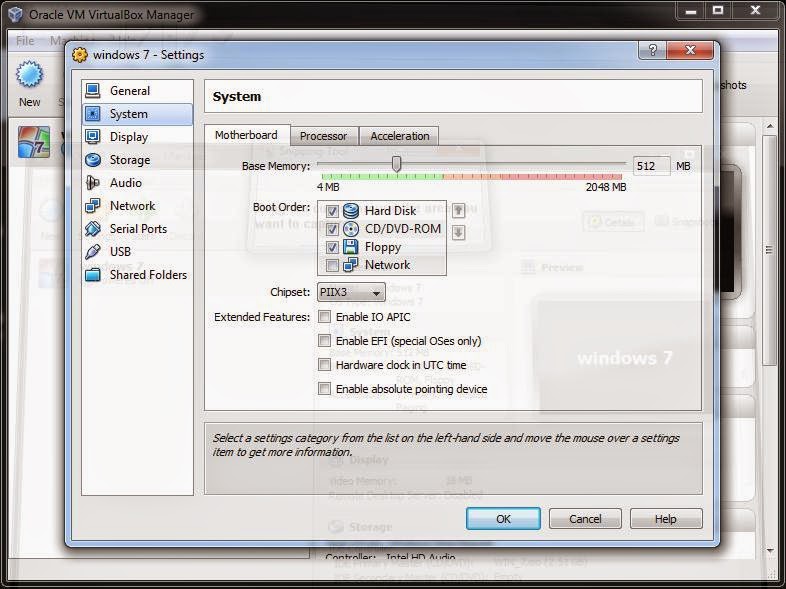
Task: Enable EFI (special OSes only) checkbox
Action: pos(324,341)
